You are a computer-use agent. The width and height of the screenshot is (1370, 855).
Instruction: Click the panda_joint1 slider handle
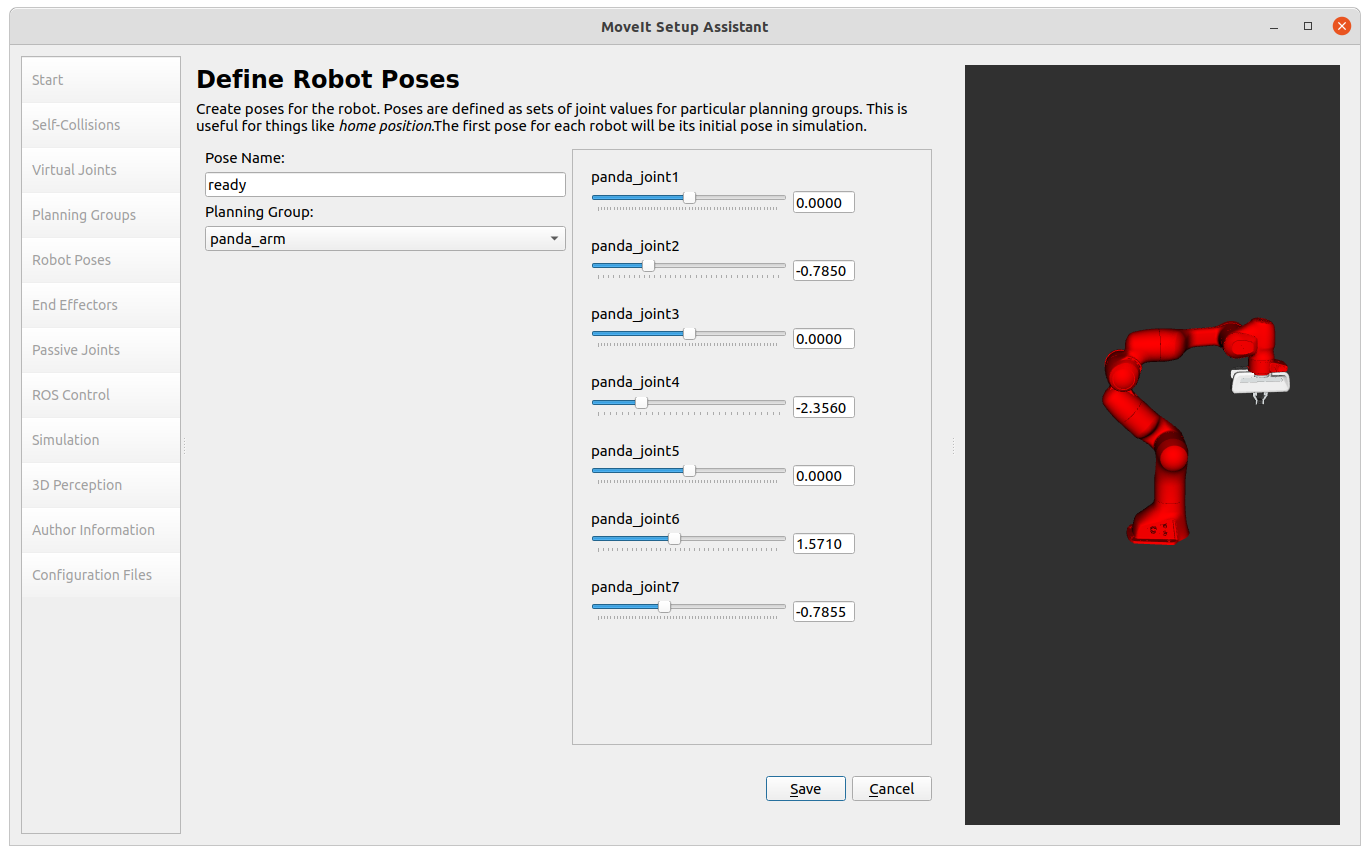coord(689,198)
